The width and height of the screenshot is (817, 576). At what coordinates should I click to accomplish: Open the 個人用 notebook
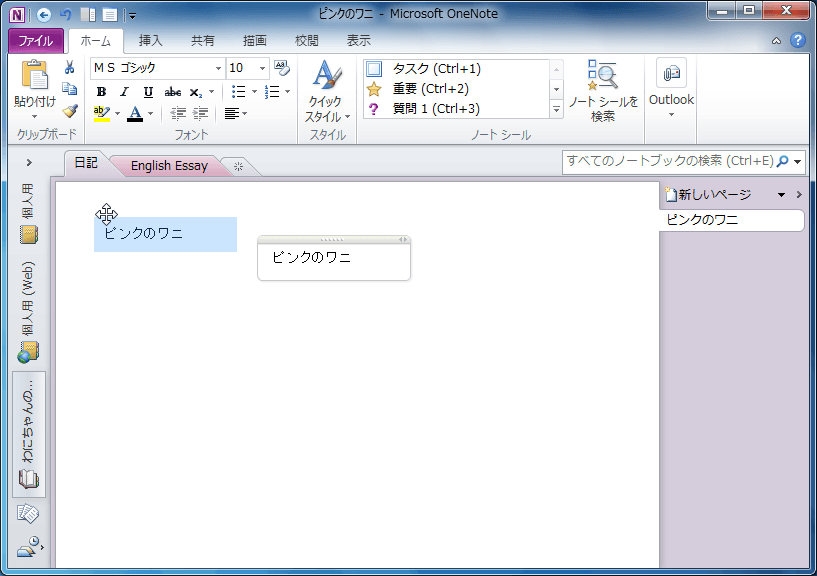[29, 214]
